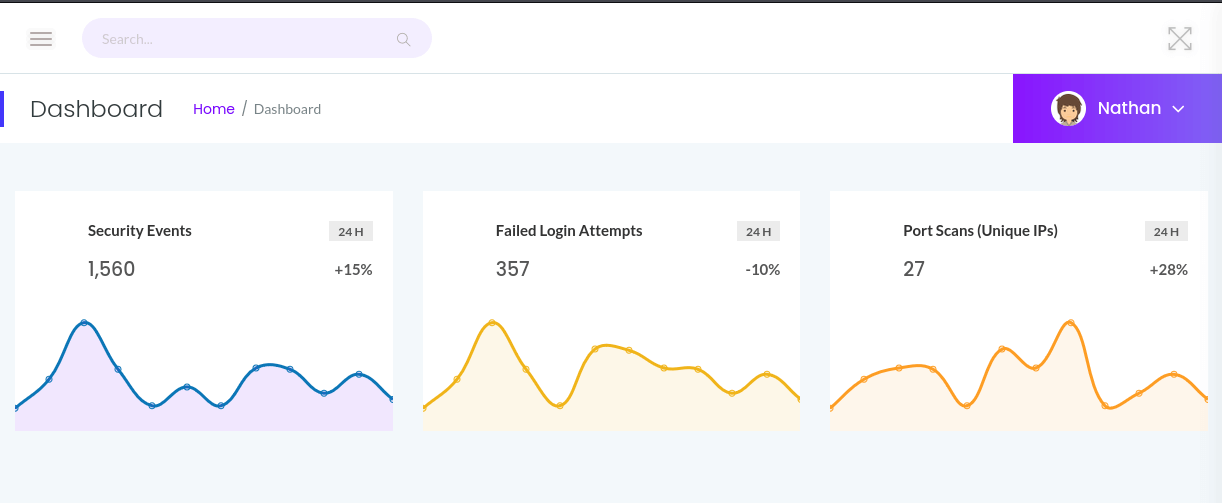Click 24 H badge on Port Scans
The image size is (1222, 503).
(1166, 232)
